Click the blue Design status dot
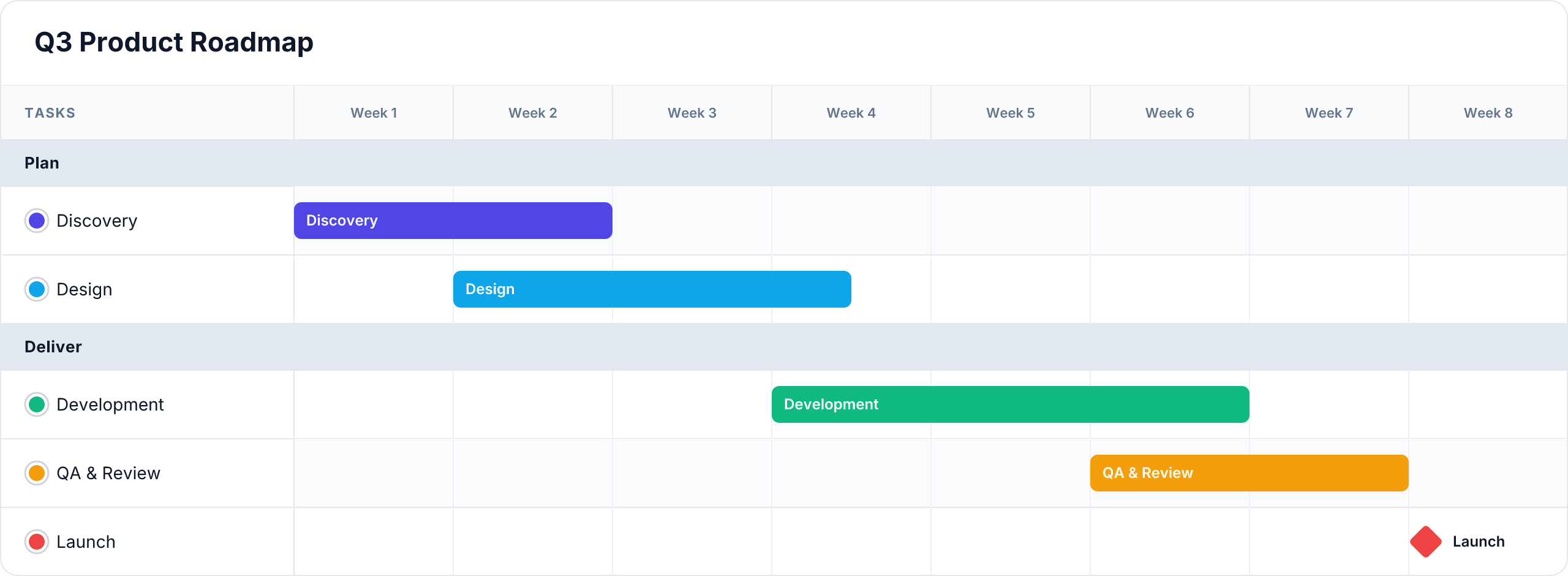This screenshot has width=1568, height=576. point(37,289)
